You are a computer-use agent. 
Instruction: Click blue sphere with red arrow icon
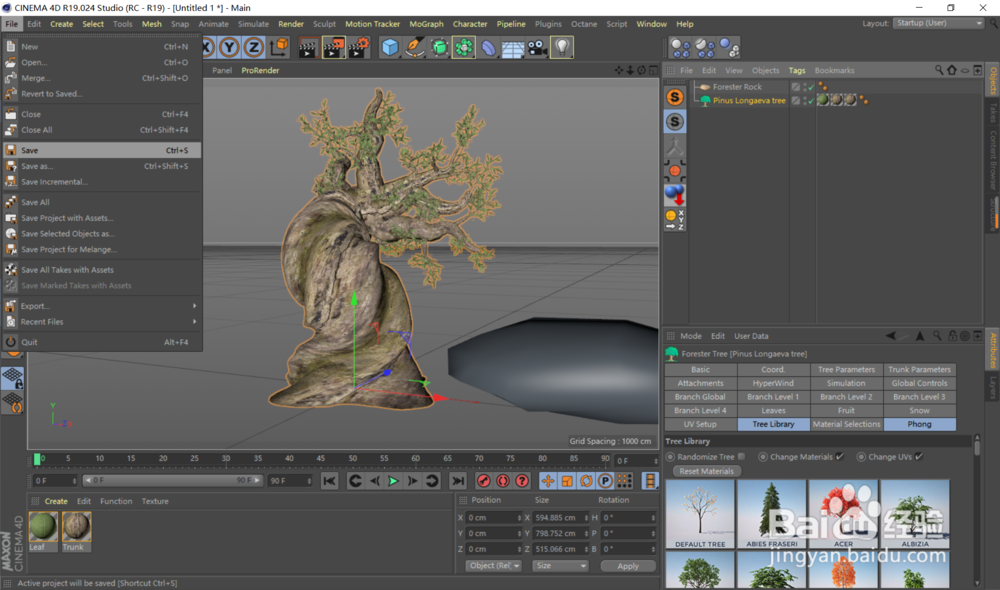(675, 194)
